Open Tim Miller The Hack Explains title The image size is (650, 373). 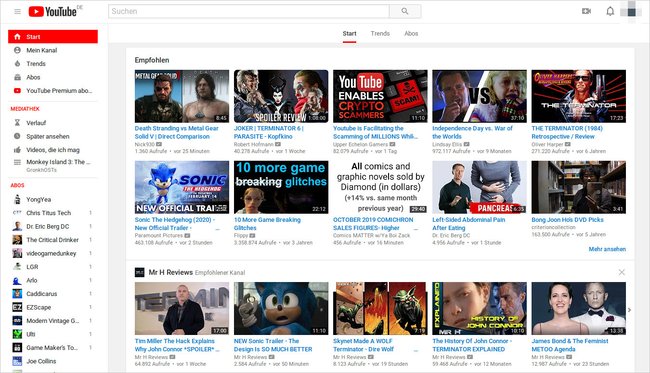[x=177, y=345]
